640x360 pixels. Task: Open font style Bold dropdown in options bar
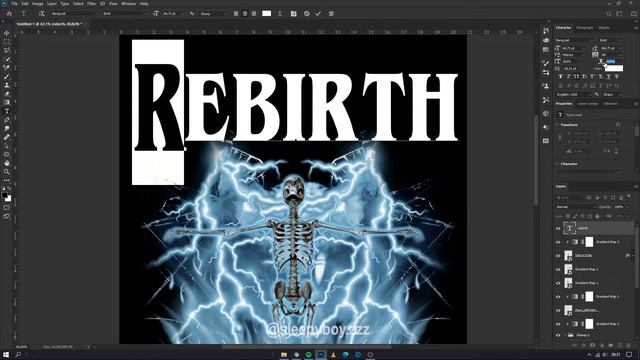(x=125, y=13)
